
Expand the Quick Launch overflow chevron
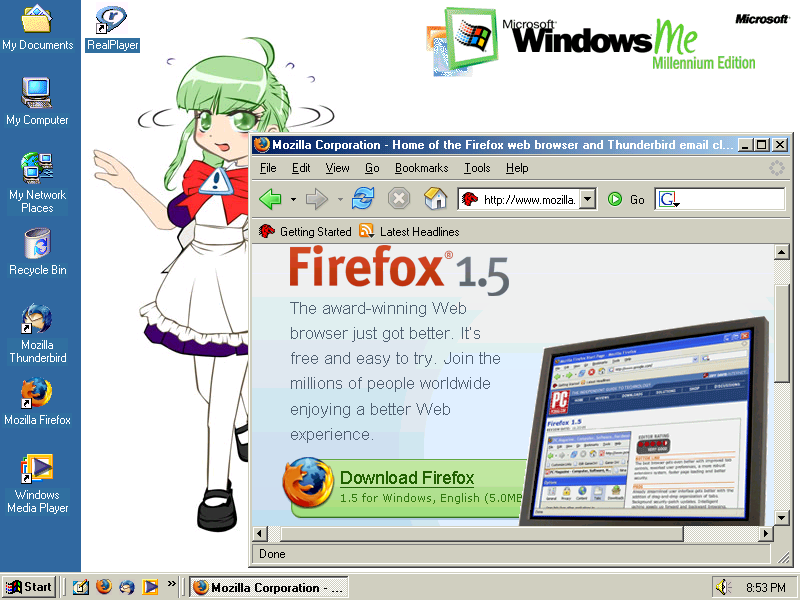pyautogui.click(x=171, y=584)
